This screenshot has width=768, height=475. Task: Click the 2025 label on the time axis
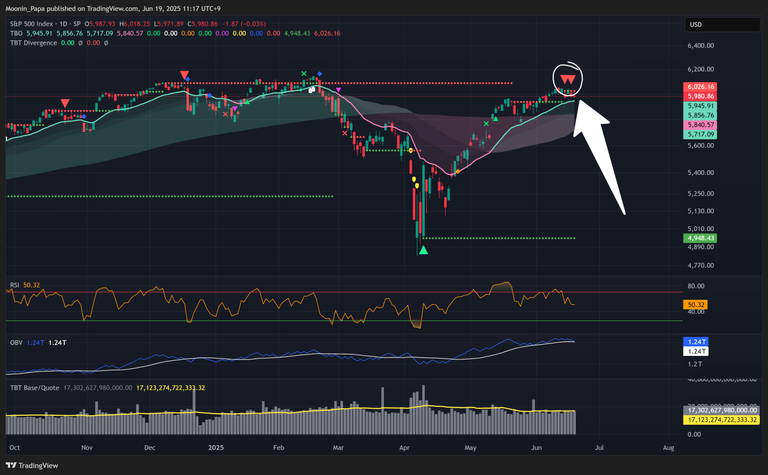pyautogui.click(x=216, y=448)
